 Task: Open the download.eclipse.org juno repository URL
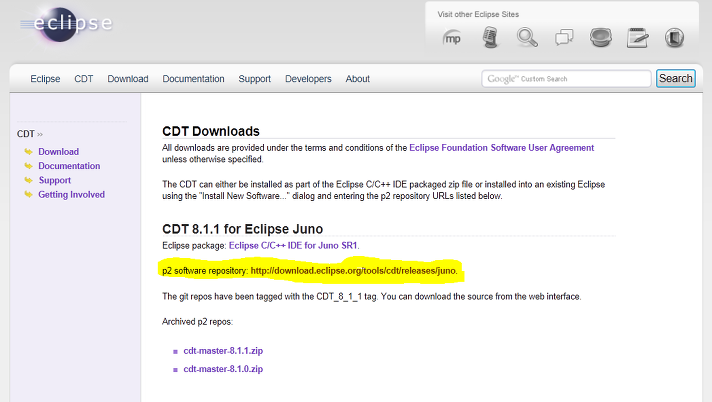click(353, 271)
